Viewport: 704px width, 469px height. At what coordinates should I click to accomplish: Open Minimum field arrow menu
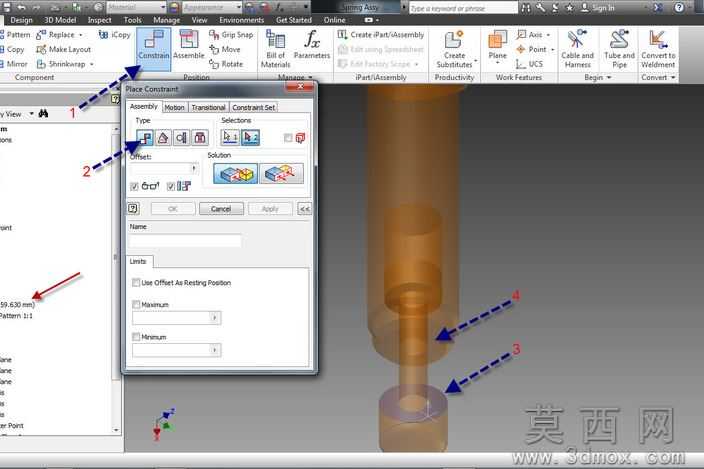[215, 350]
